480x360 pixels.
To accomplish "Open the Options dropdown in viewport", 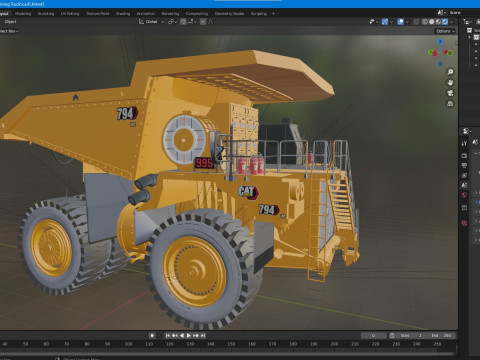I will click(x=445, y=31).
